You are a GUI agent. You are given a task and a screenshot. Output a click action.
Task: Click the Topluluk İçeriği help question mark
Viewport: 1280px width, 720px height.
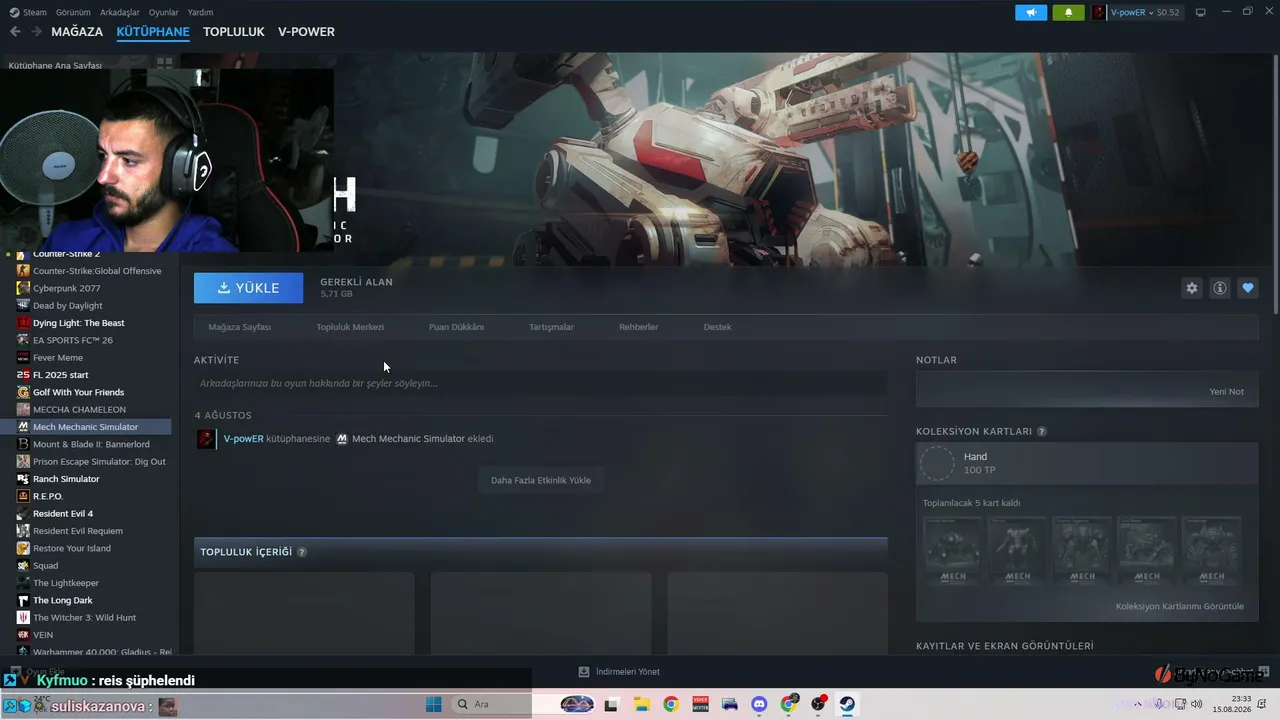pos(302,552)
